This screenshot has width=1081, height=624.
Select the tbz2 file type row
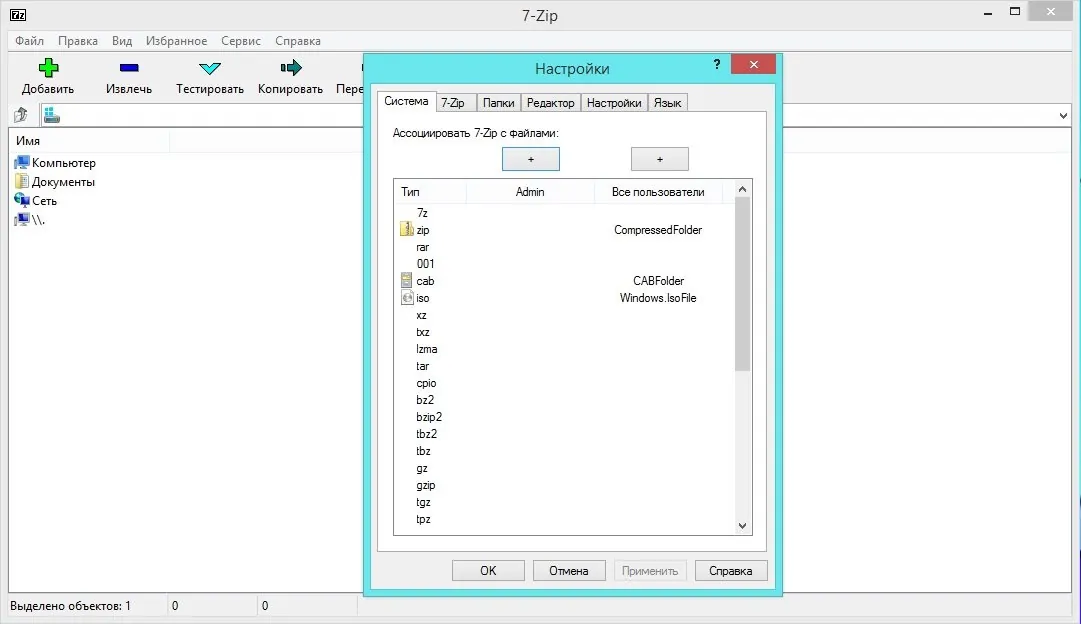coord(564,434)
